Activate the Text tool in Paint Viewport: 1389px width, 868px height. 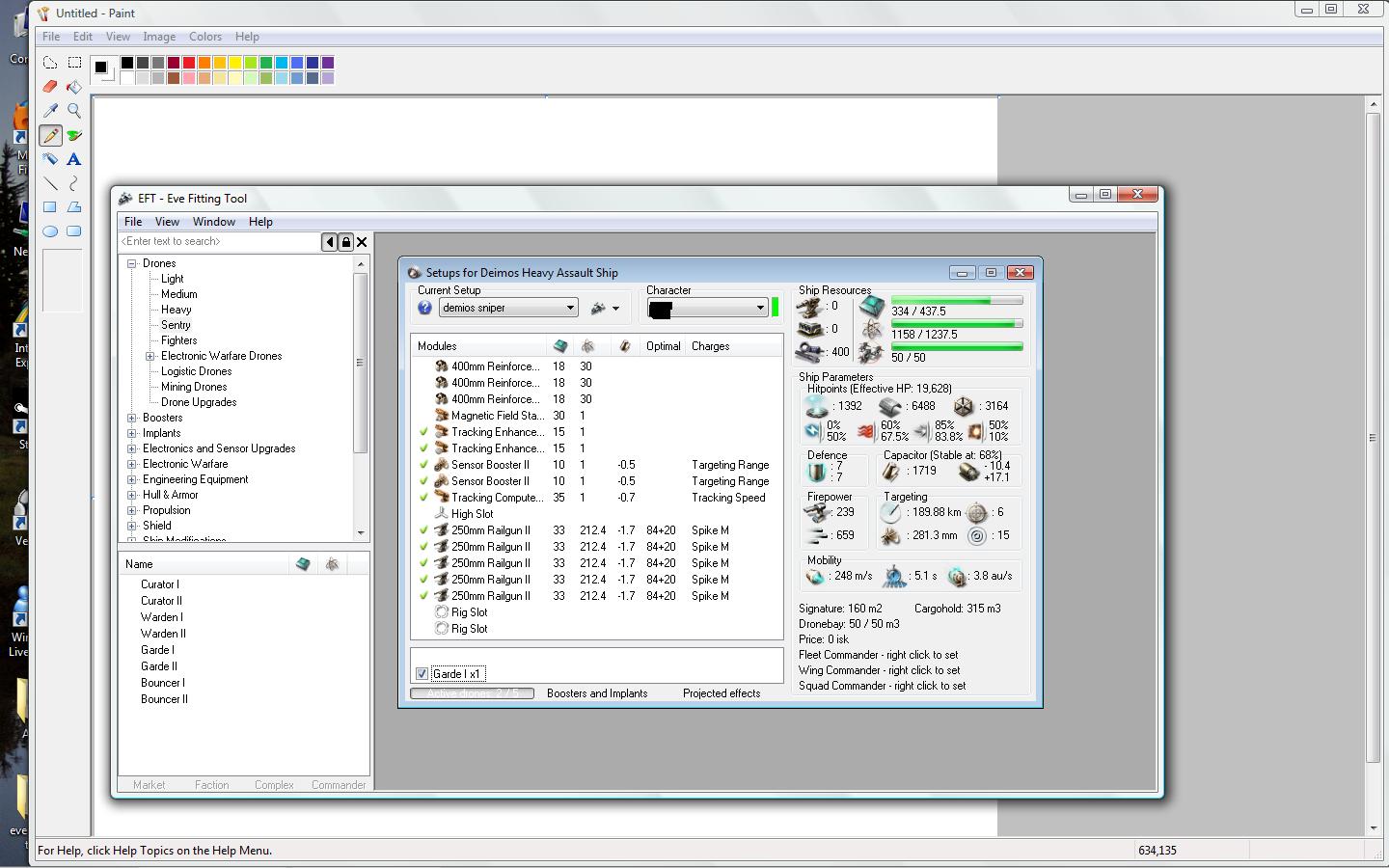[74, 159]
